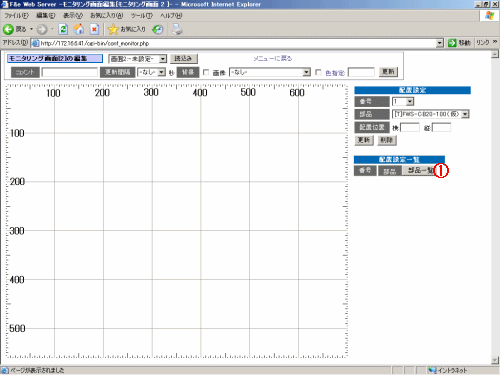
Task: Click the Home icon in toolbar
Action: [x=79, y=29]
